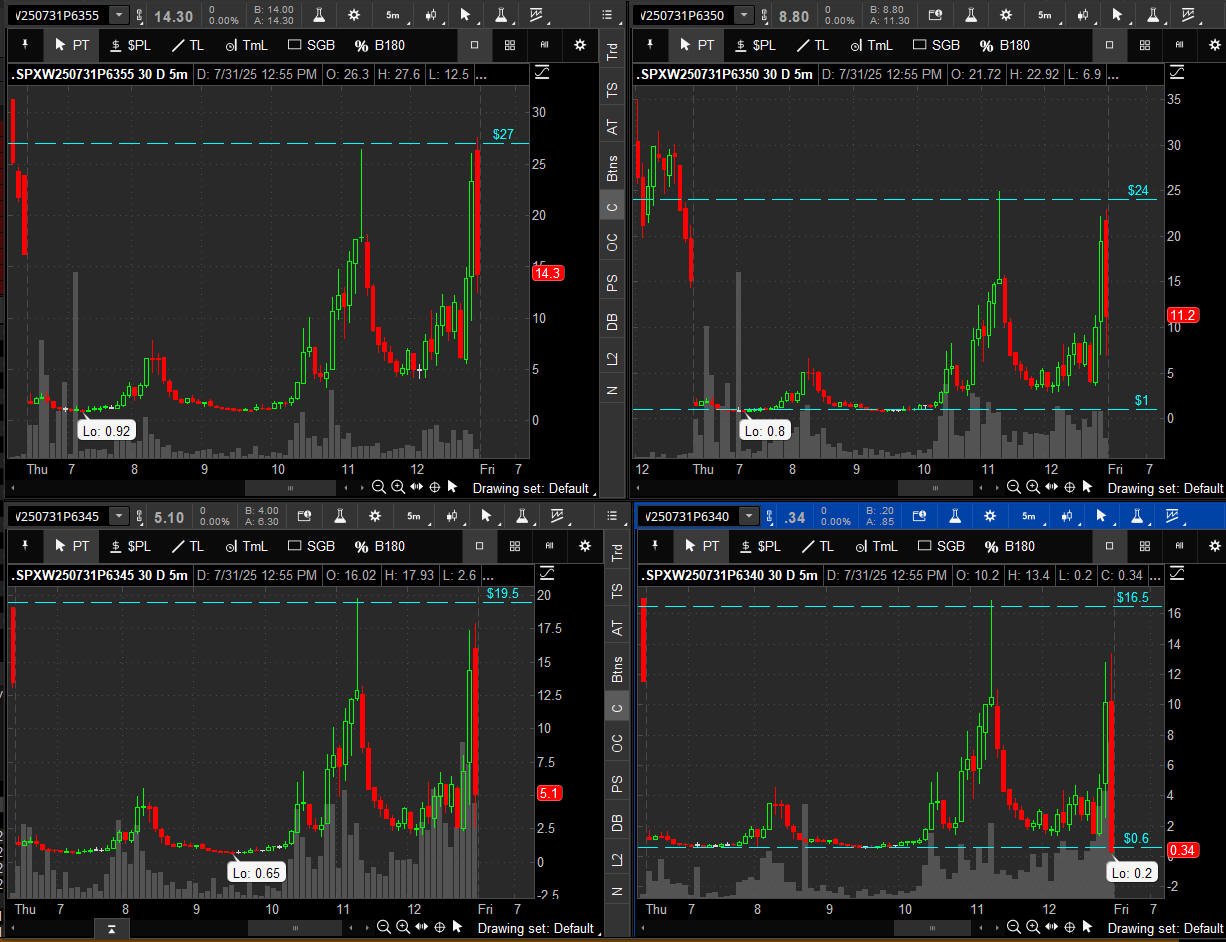Toggle single-chart layout button in P6350 toolbar
Viewport: 1226px width, 942px height.
[x=1109, y=45]
